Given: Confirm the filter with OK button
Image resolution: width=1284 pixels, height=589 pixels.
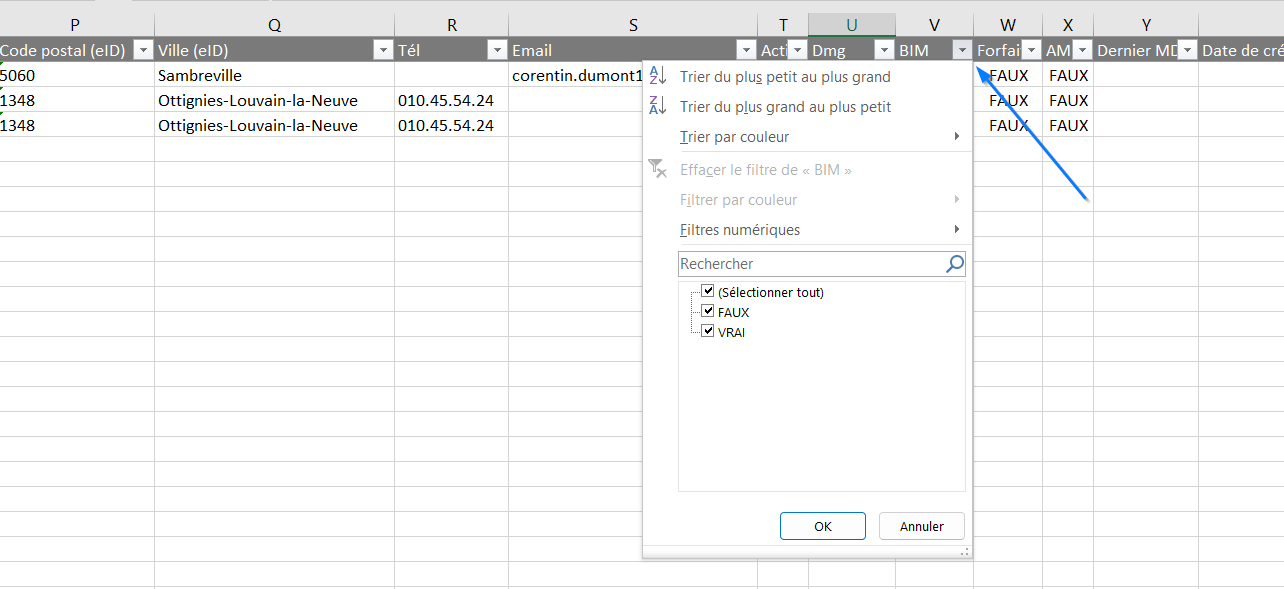Looking at the screenshot, I should tap(823, 526).
